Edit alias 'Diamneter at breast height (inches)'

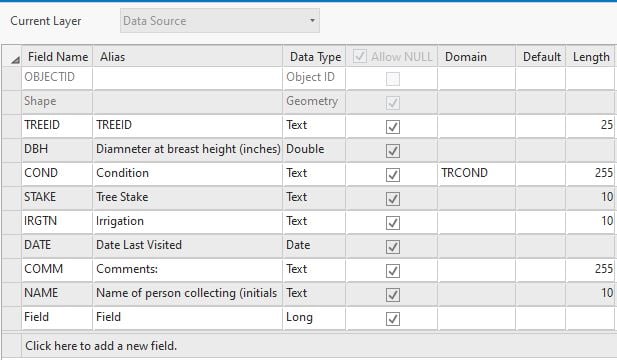188,150
